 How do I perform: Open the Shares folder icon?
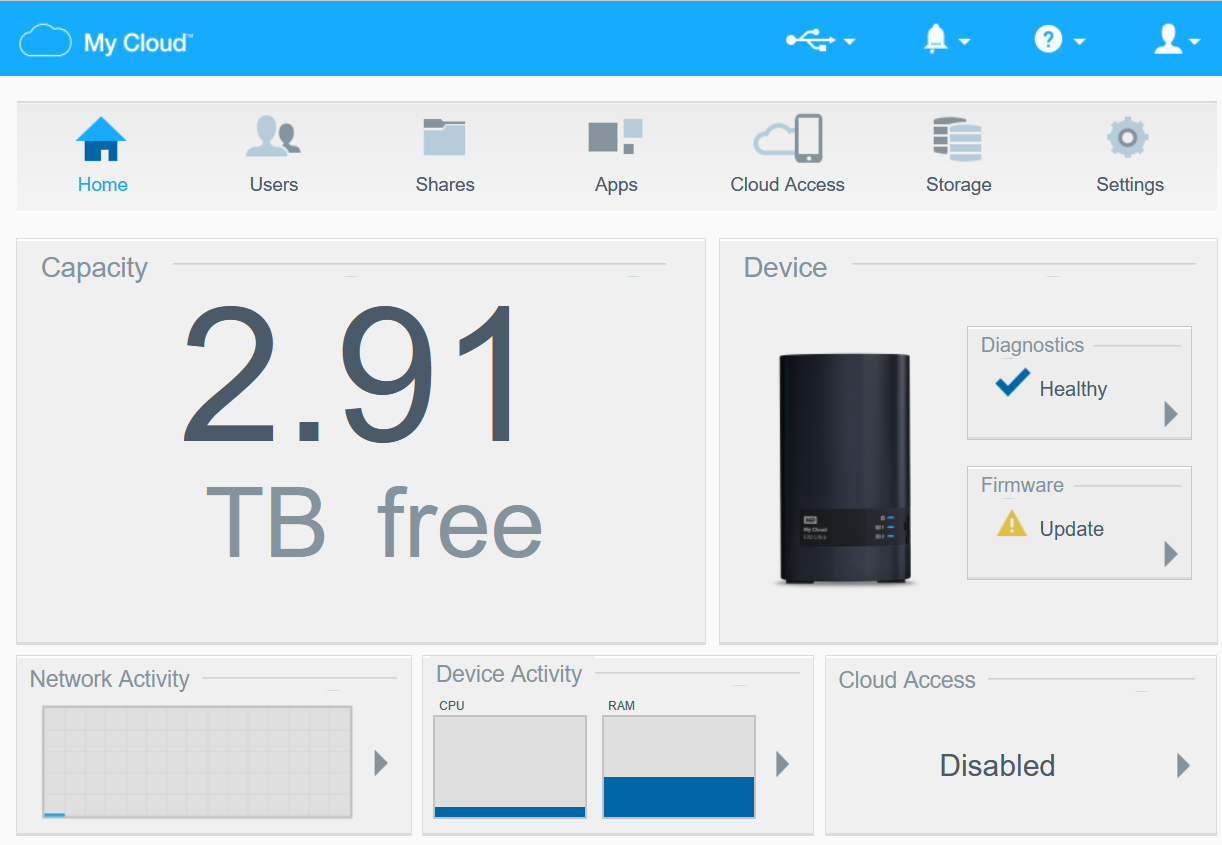point(444,138)
